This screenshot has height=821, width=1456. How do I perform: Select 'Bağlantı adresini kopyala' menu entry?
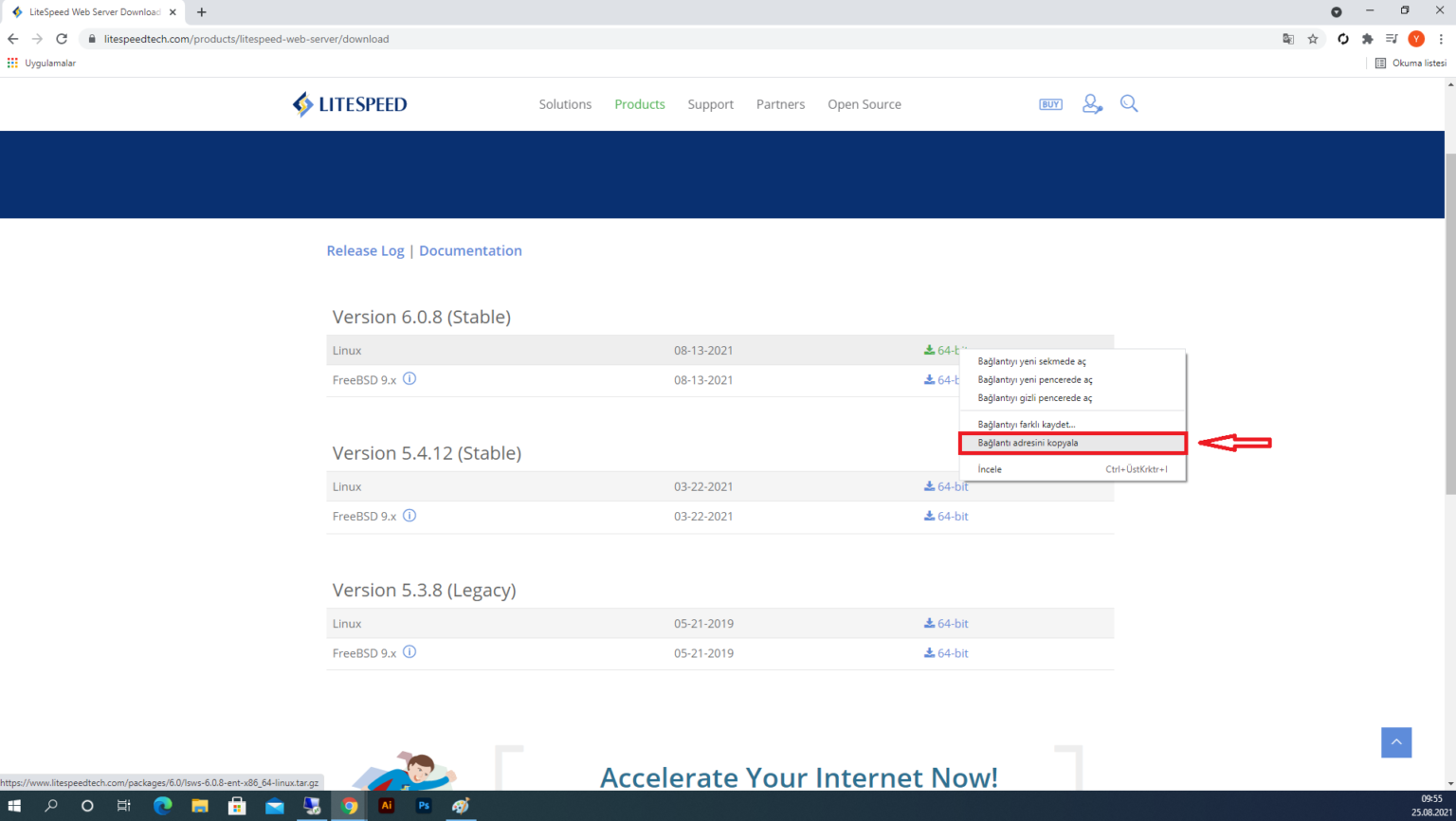click(x=1072, y=443)
